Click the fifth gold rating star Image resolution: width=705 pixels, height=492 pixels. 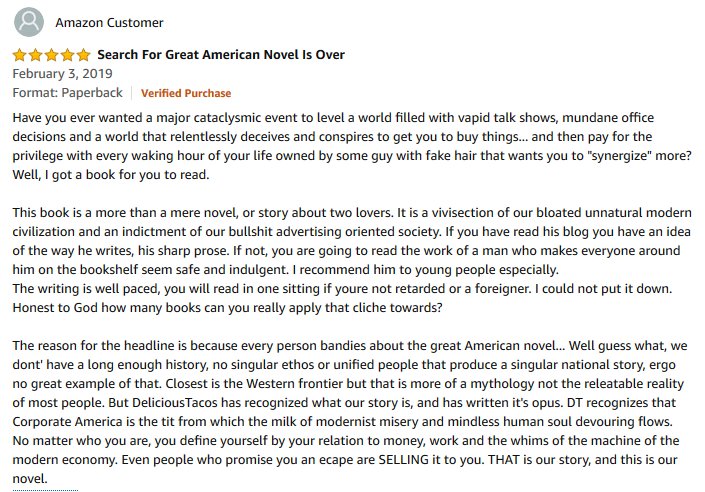[x=83, y=55]
